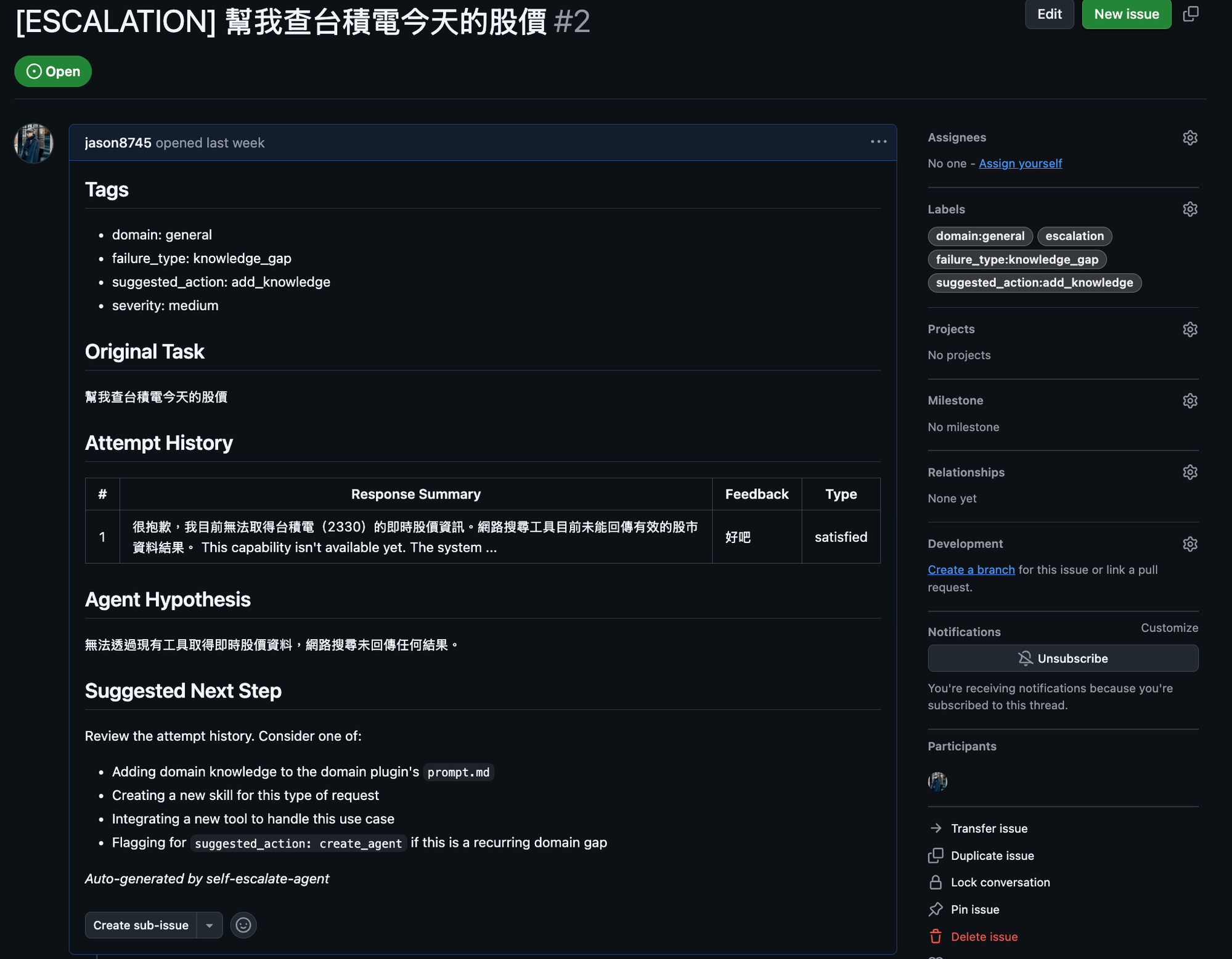Open jason8745's avatar profile
The width and height of the screenshot is (1232, 959).
33,144
